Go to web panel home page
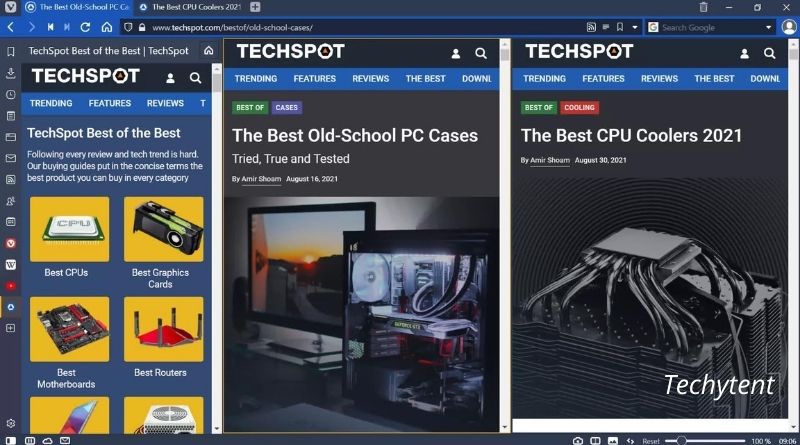Image resolution: width=800 pixels, height=445 pixels. (x=209, y=51)
